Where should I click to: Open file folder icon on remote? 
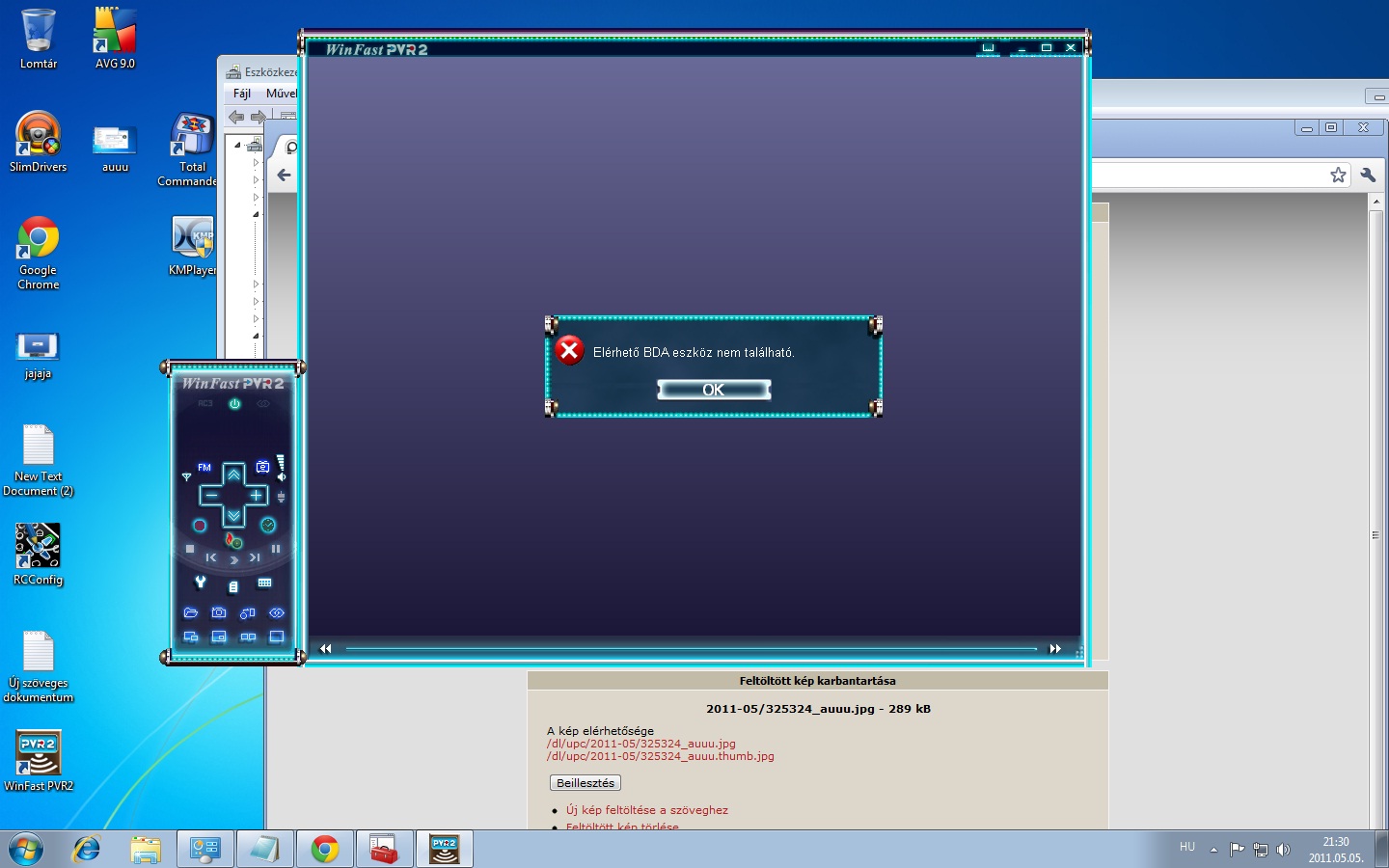click(x=190, y=612)
